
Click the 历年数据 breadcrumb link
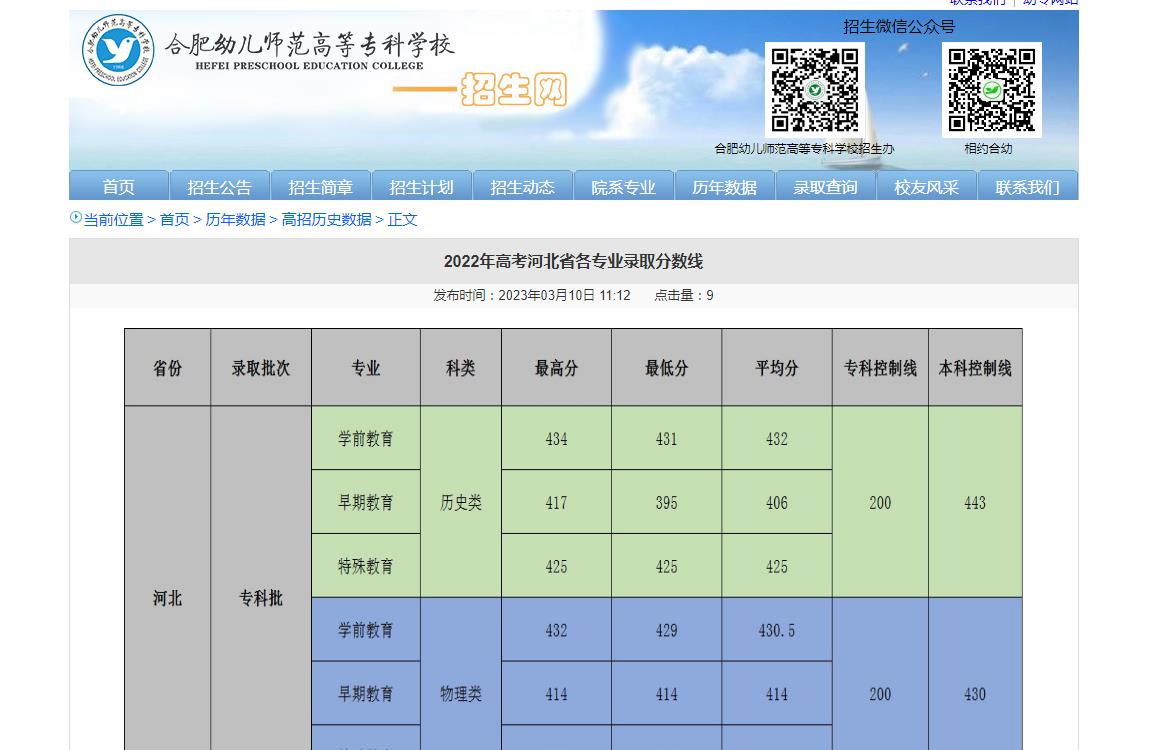click(x=235, y=219)
